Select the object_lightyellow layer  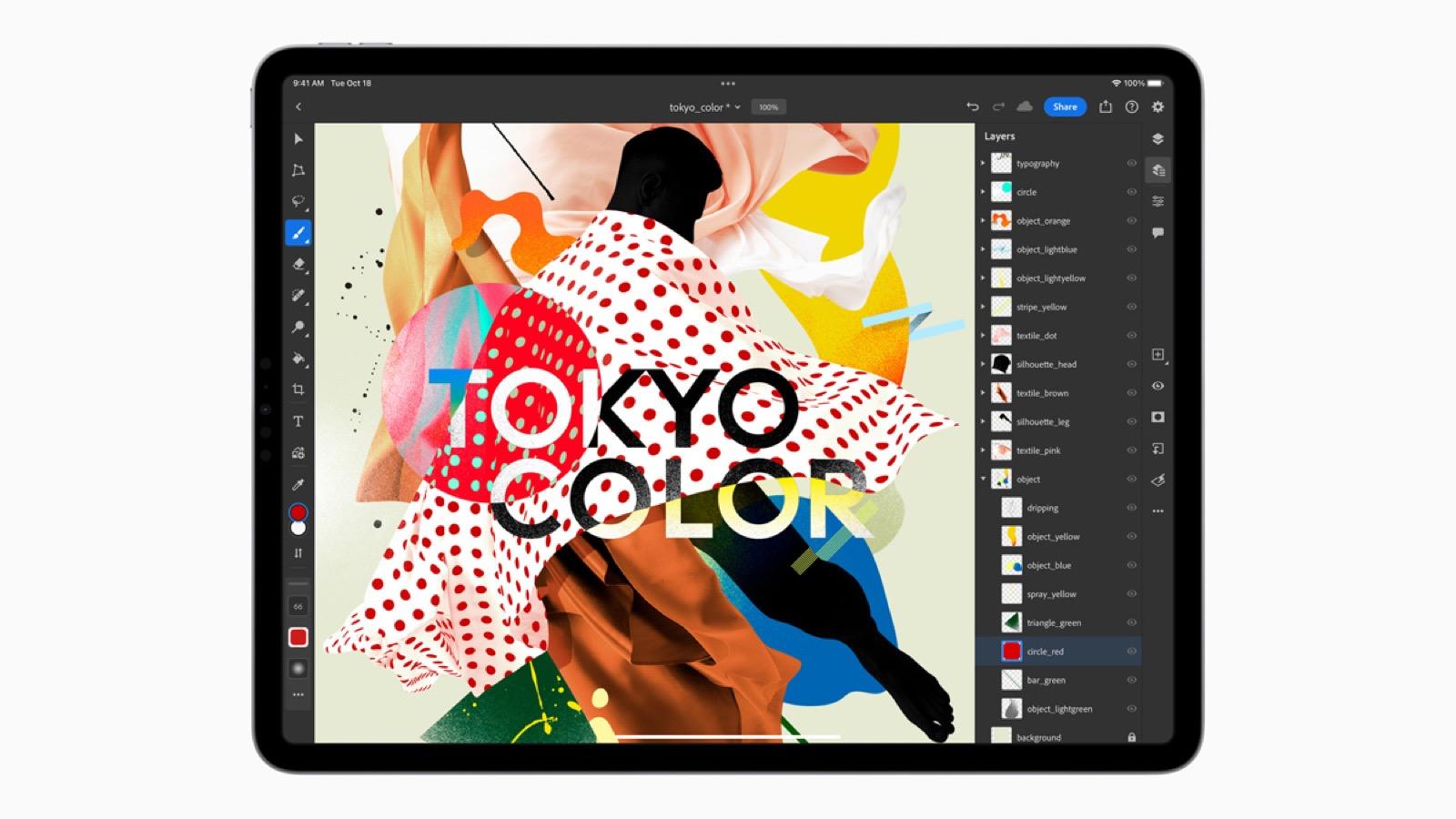pos(1058,278)
